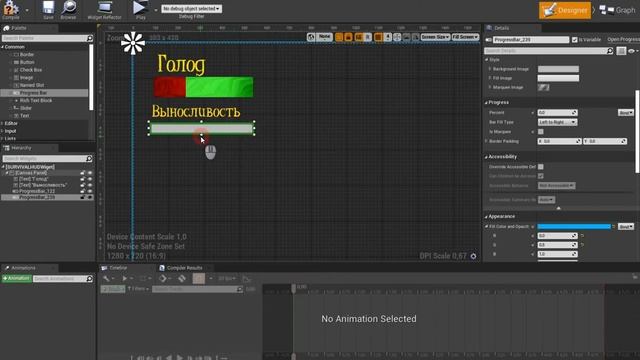This screenshot has width=640, height=360.
Task: Expand the Editor palette category
Action: pyautogui.click(x=2, y=123)
